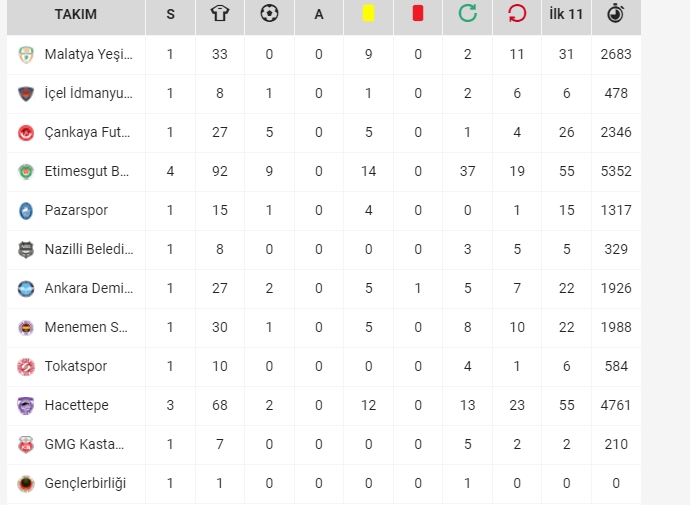Sort by the S seasons column header

(170, 14)
